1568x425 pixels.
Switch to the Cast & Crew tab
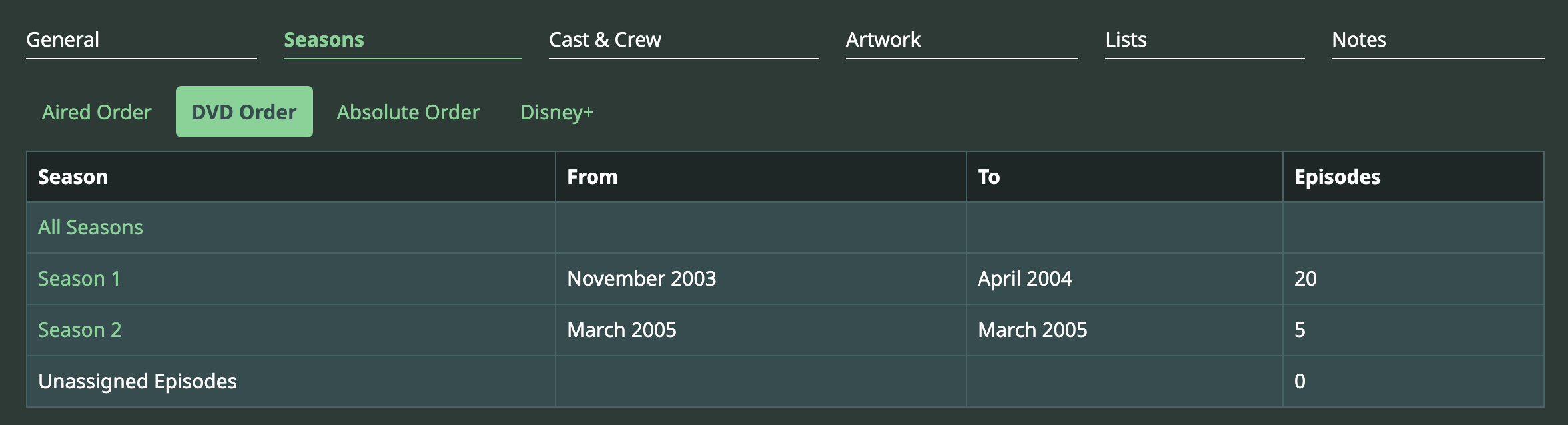click(605, 40)
